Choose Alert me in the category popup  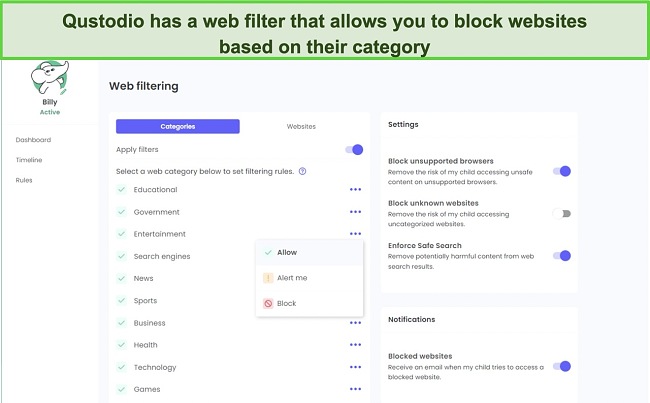point(310,278)
